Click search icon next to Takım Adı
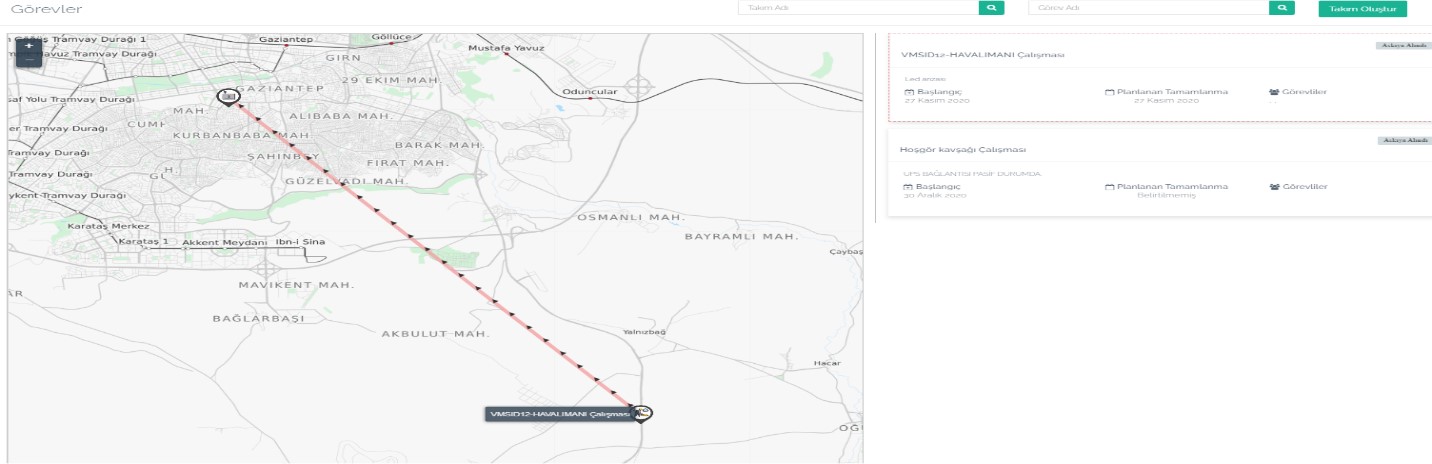Image resolution: width=1432 pixels, height=464 pixels. click(991, 8)
